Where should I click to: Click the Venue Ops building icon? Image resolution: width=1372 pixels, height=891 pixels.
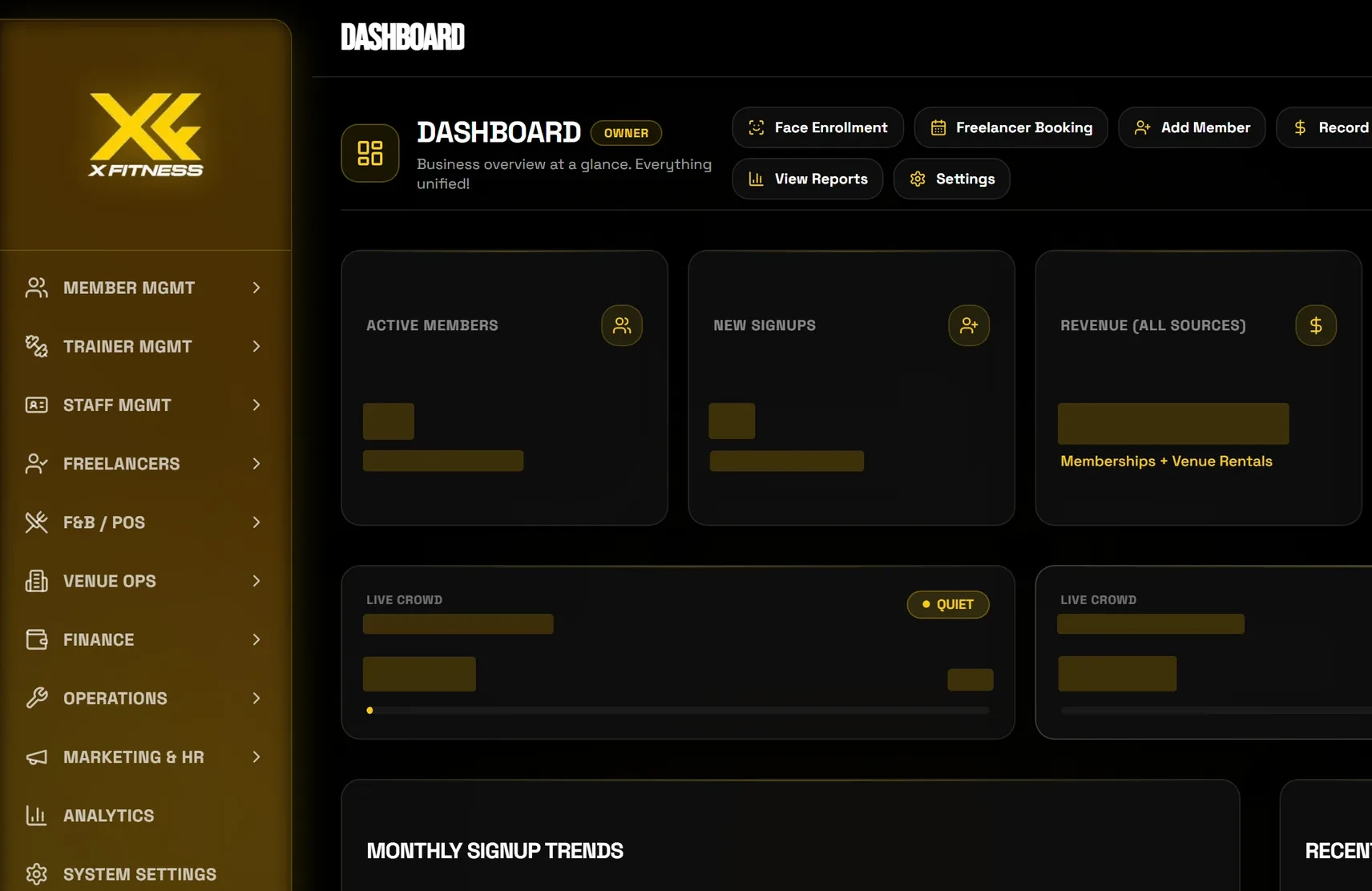coord(36,581)
